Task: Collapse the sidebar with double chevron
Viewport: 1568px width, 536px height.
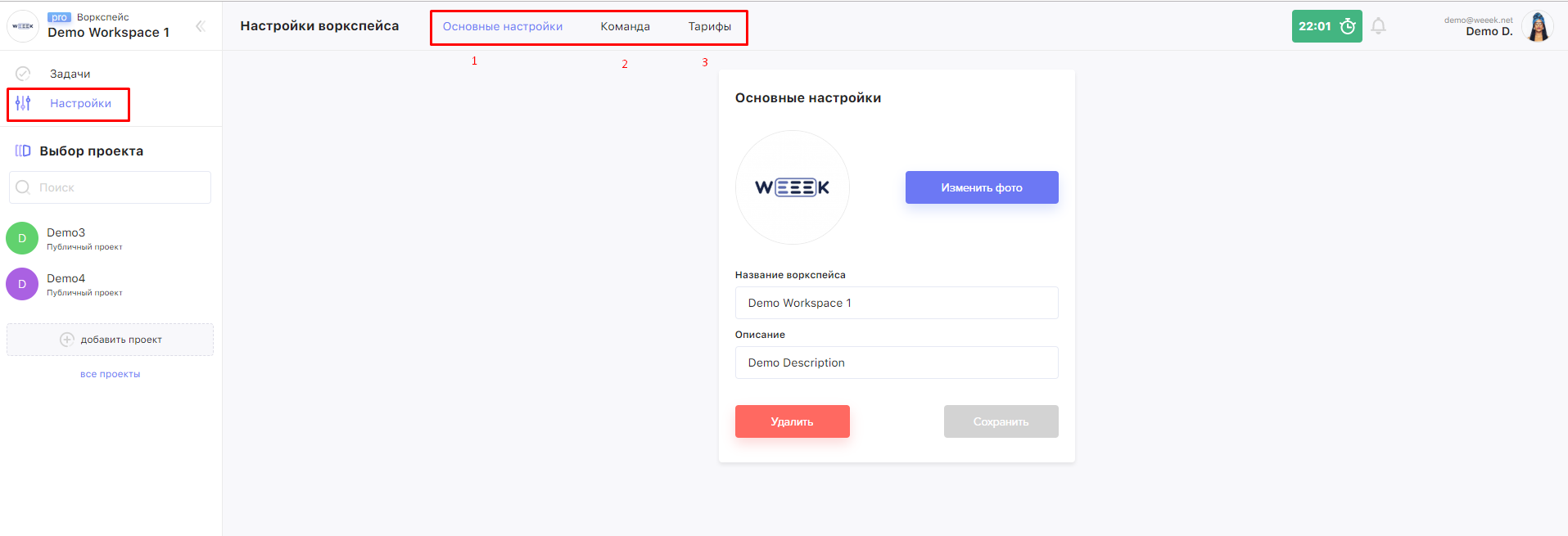Action: coord(200,26)
